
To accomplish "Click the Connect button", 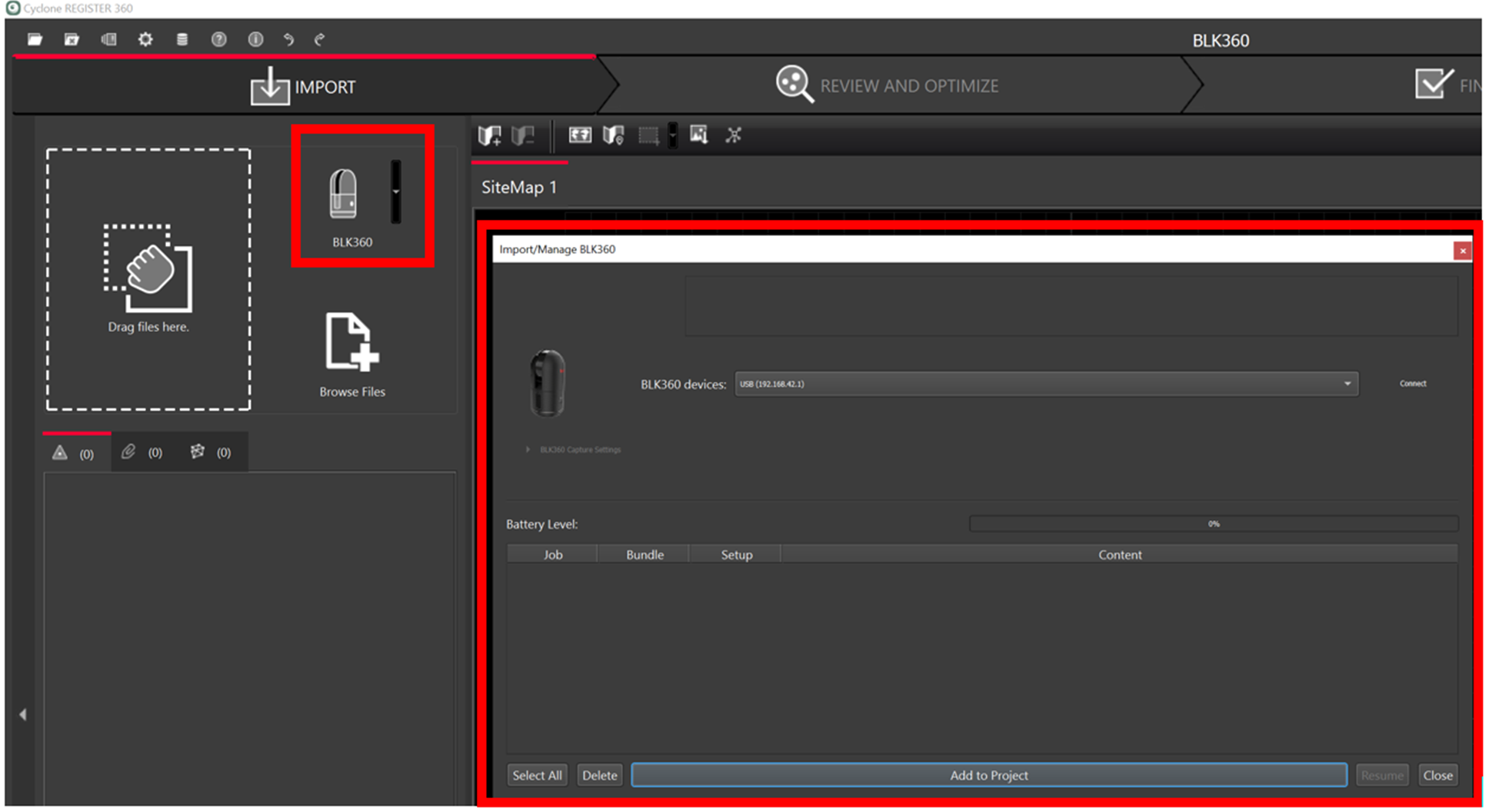I will pyautogui.click(x=1412, y=384).
